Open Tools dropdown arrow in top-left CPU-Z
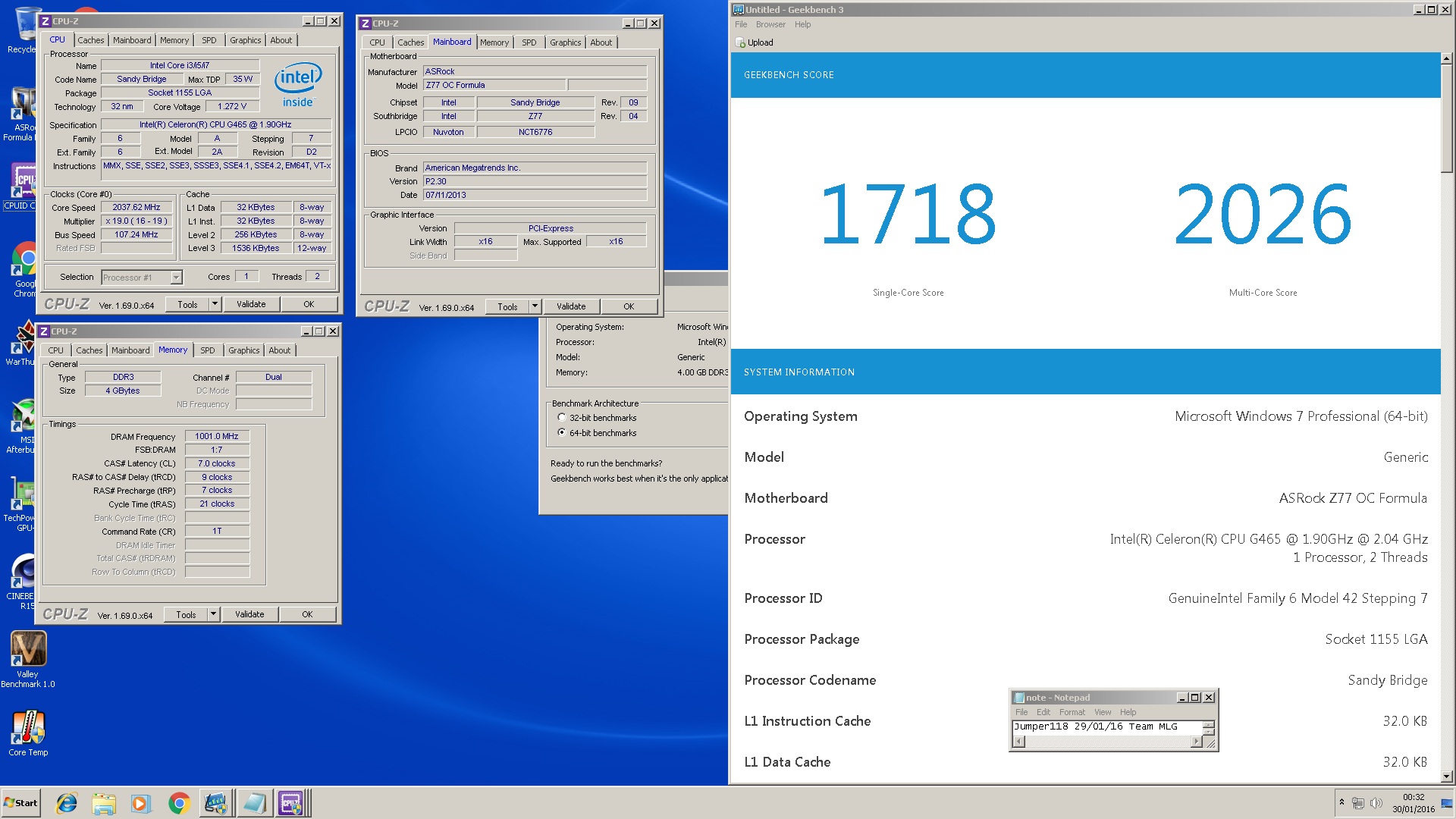The image size is (1456, 819). pyautogui.click(x=215, y=304)
